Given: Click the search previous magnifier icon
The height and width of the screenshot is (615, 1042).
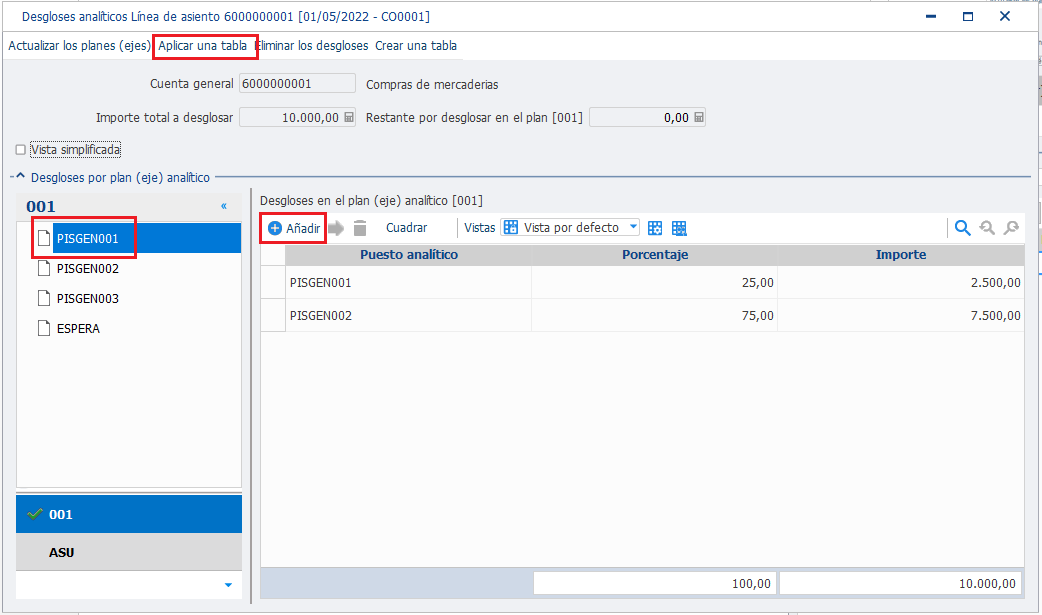Looking at the screenshot, I should pos(987,228).
